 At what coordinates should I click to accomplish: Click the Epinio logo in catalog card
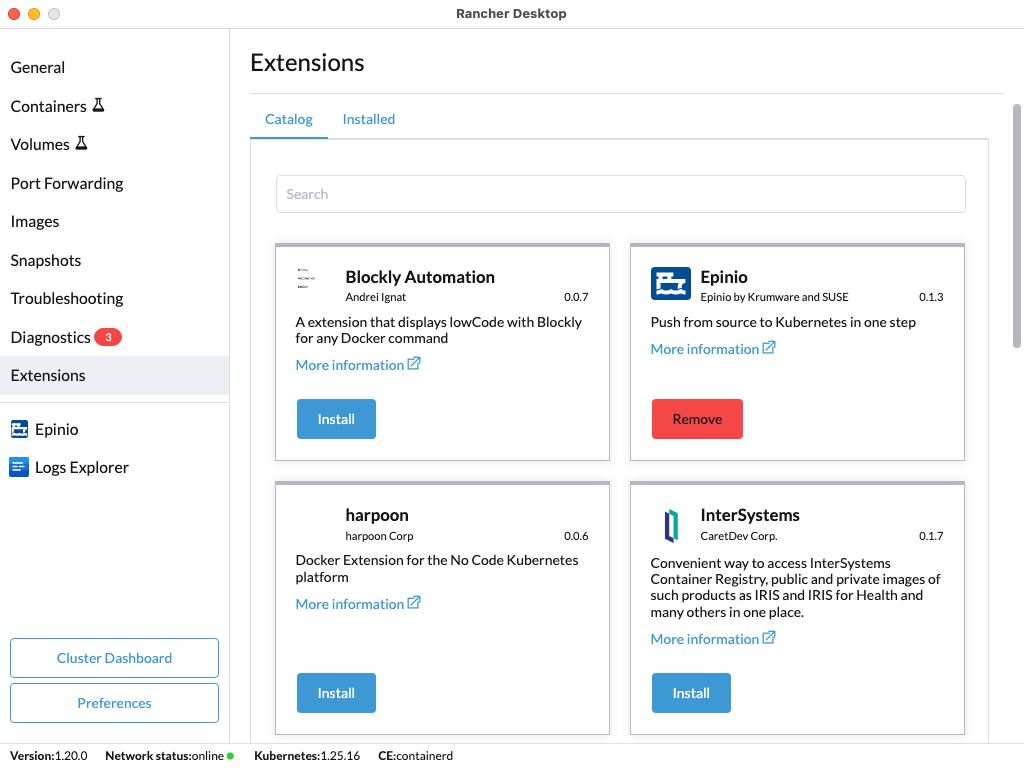click(x=670, y=284)
